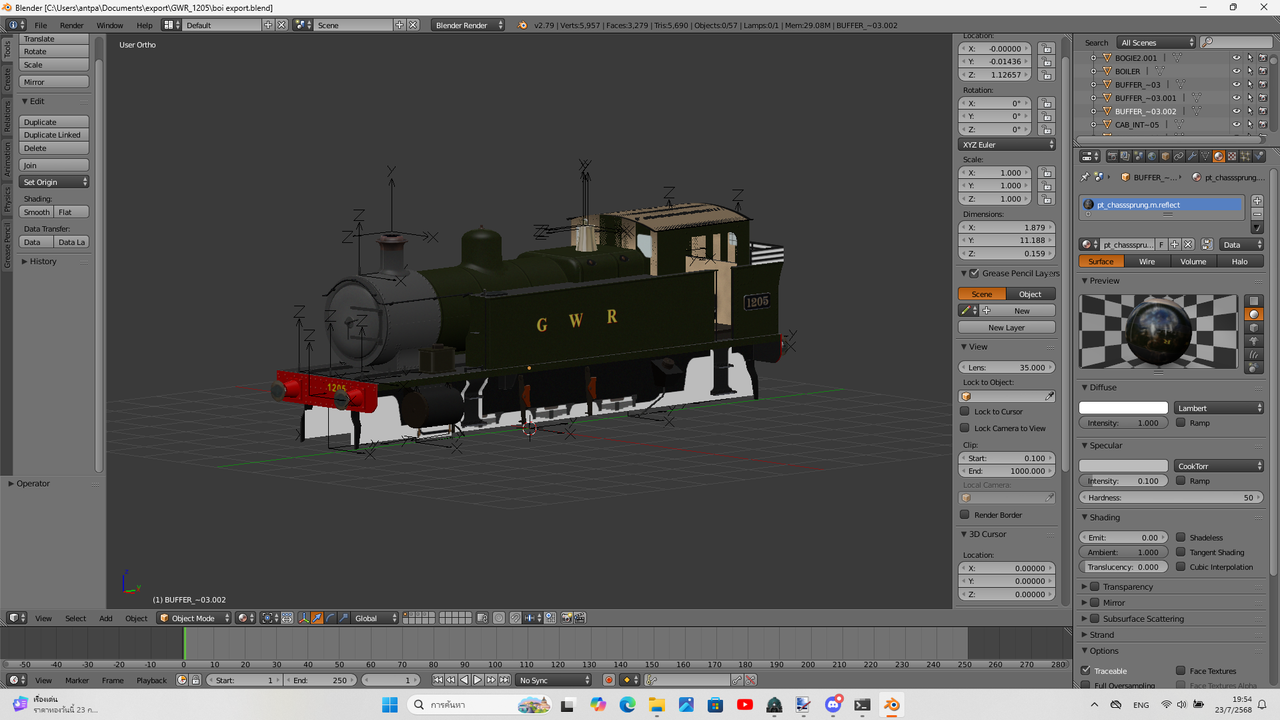This screenshot has width=1280, height=720.
Task: Toggle visibility eye for BOILER object
Action: coord(1236,71)
